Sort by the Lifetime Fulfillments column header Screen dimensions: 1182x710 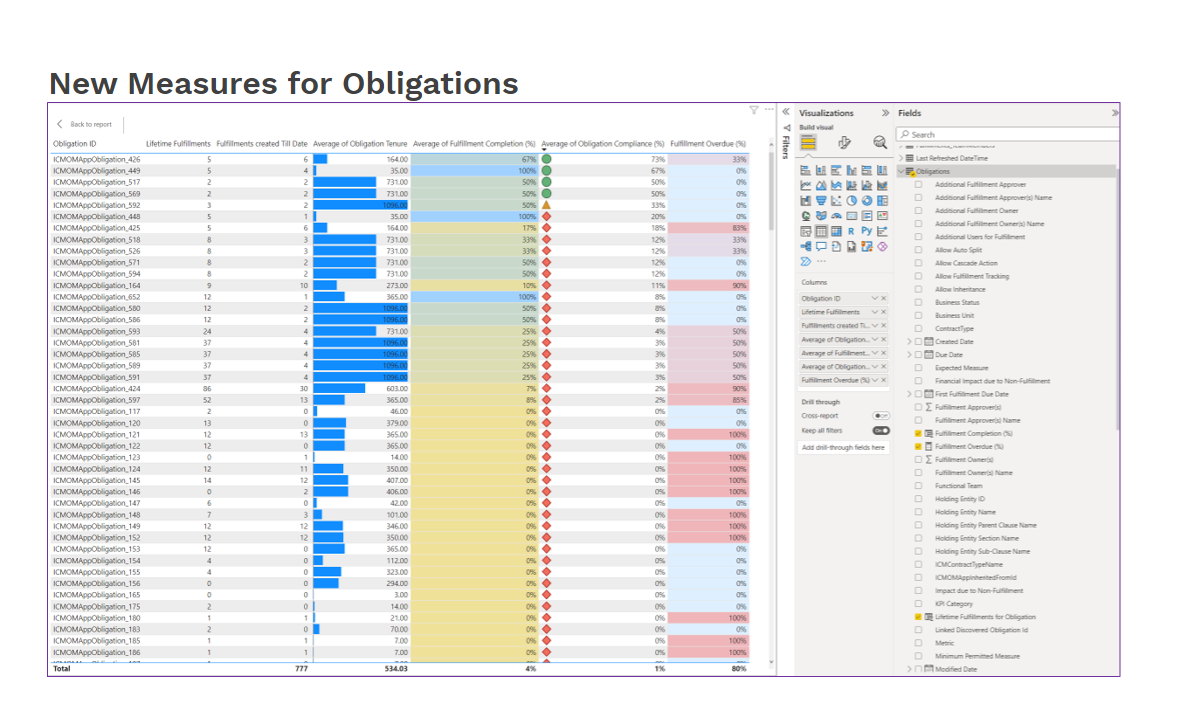[178, 144]
